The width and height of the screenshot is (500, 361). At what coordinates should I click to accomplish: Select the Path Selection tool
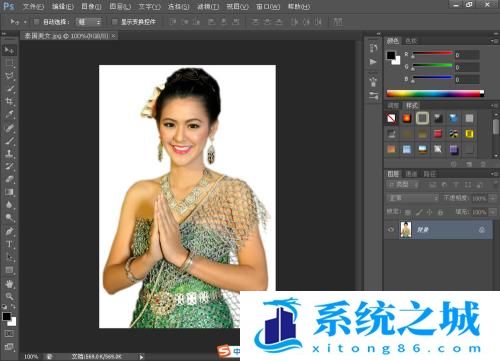coord(9,257)
